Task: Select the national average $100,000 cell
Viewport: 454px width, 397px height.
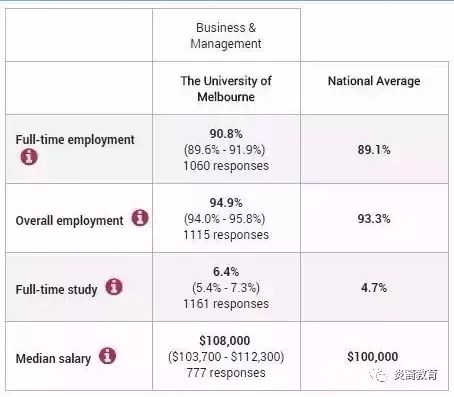Action: 373,357
